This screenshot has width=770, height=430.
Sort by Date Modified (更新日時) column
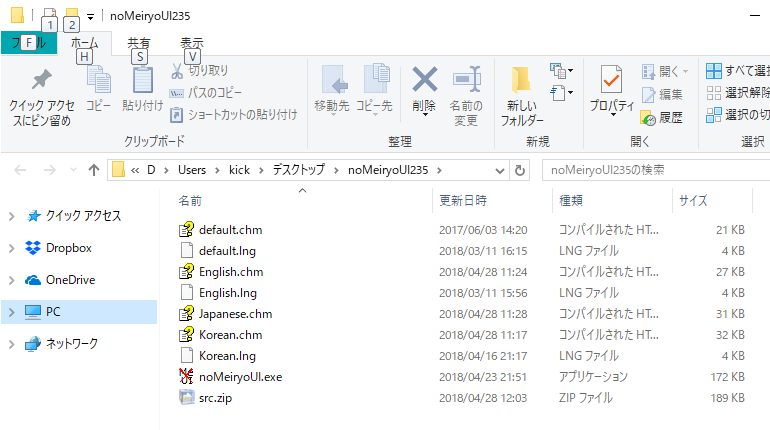click(463, 201)
